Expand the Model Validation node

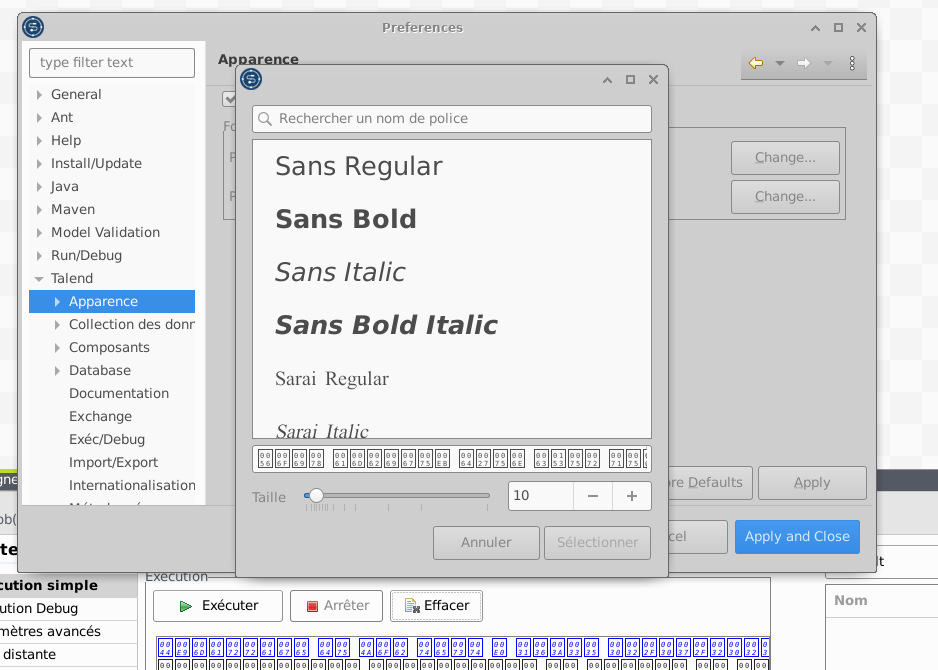pos(39,233)
